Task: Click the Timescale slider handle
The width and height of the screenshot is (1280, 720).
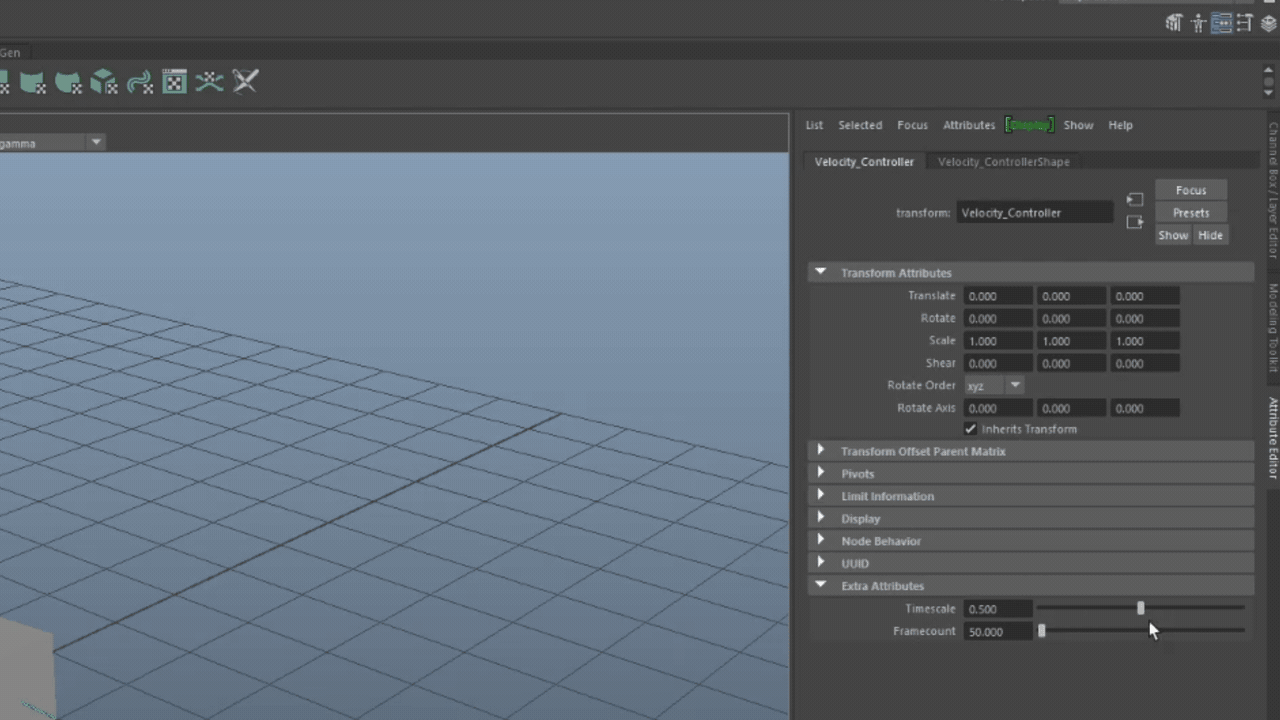Action: click(x=1140, y=608)
